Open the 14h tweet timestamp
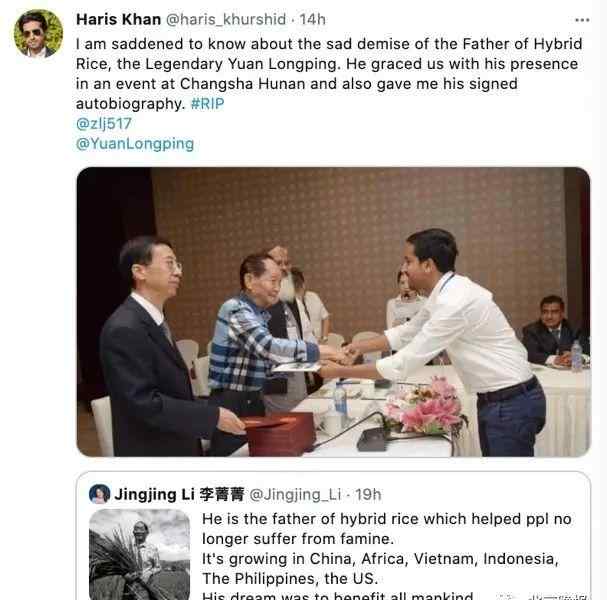Image resolution: width=607 pixels, height=600 pixels. [313, 20]
